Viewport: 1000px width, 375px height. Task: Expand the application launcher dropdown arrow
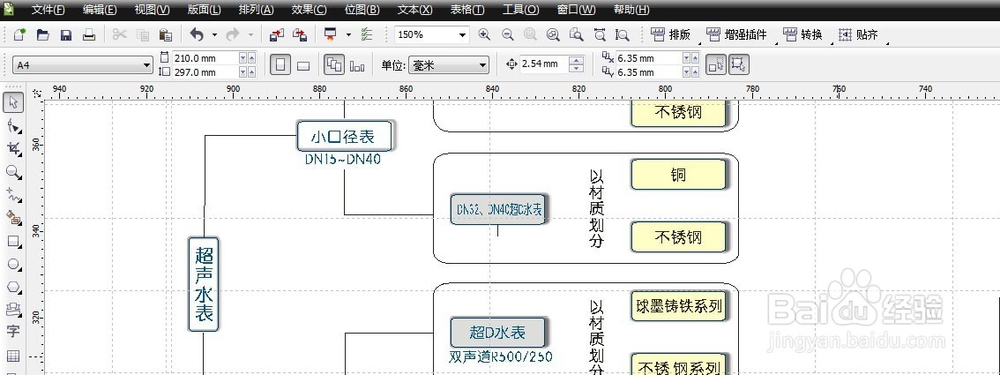[348, 35]
